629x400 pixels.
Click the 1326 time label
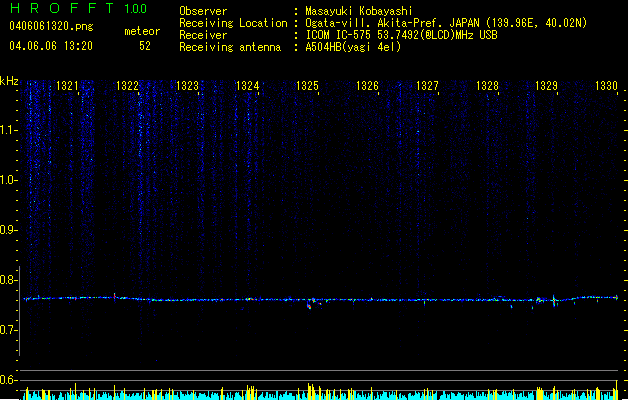(367, 86)
